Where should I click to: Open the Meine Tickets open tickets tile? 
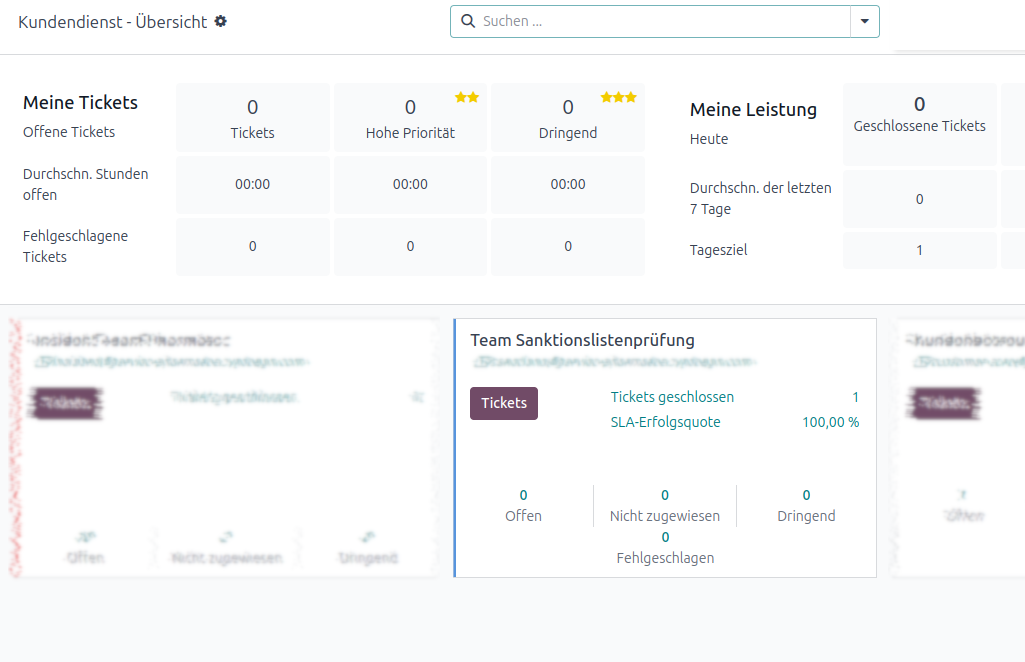click(252, 118)
